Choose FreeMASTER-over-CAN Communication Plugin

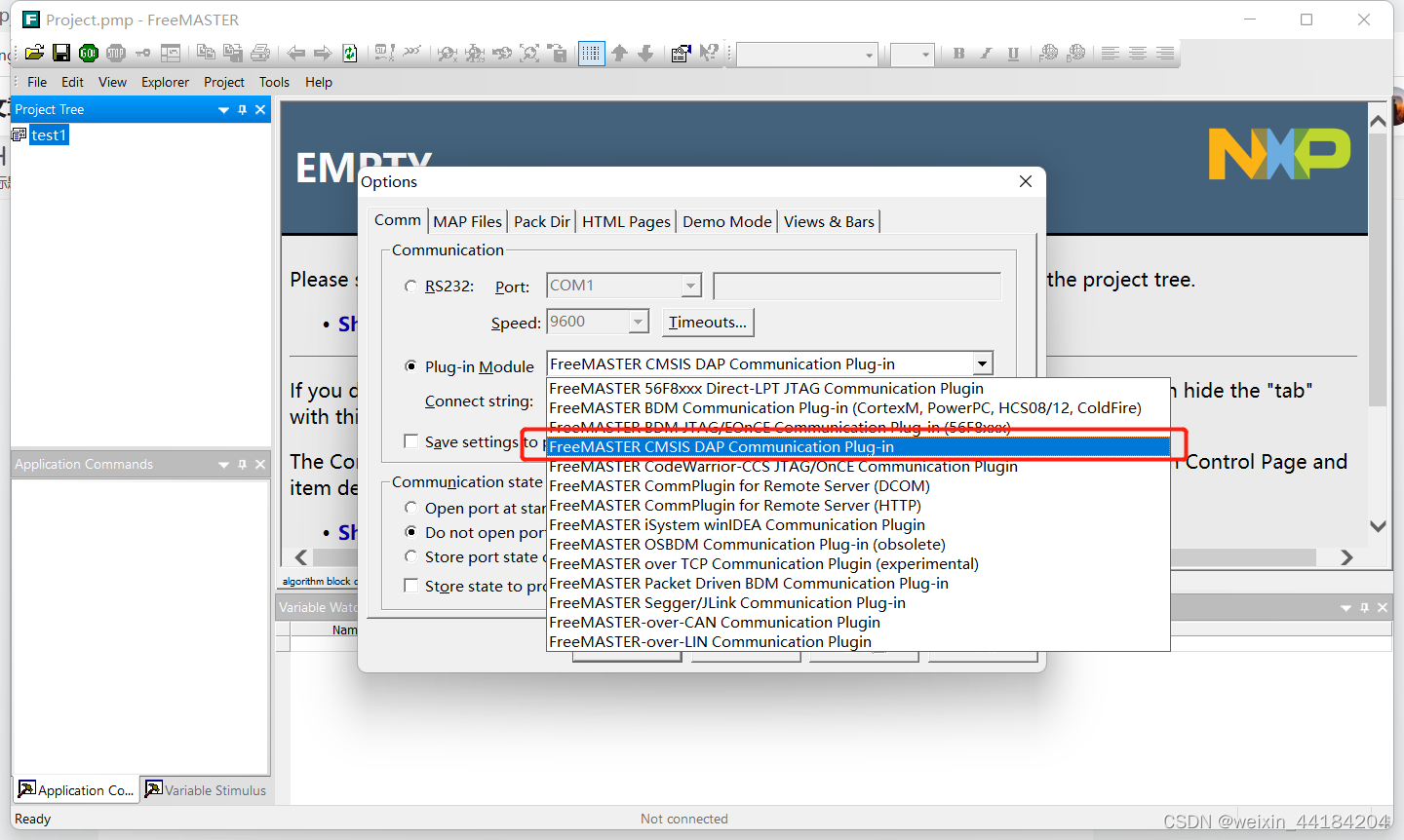[x=858, y=623]
